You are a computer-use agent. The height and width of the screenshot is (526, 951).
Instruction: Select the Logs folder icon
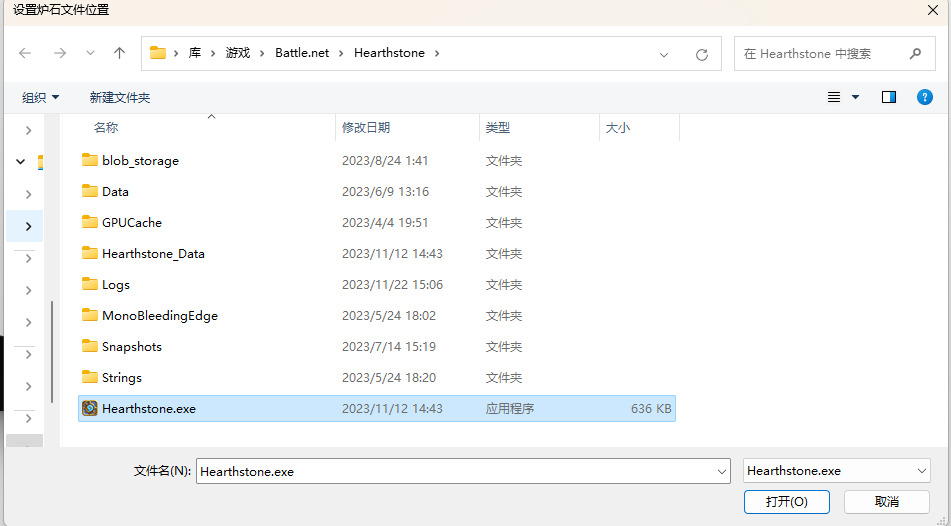point(90,284)
